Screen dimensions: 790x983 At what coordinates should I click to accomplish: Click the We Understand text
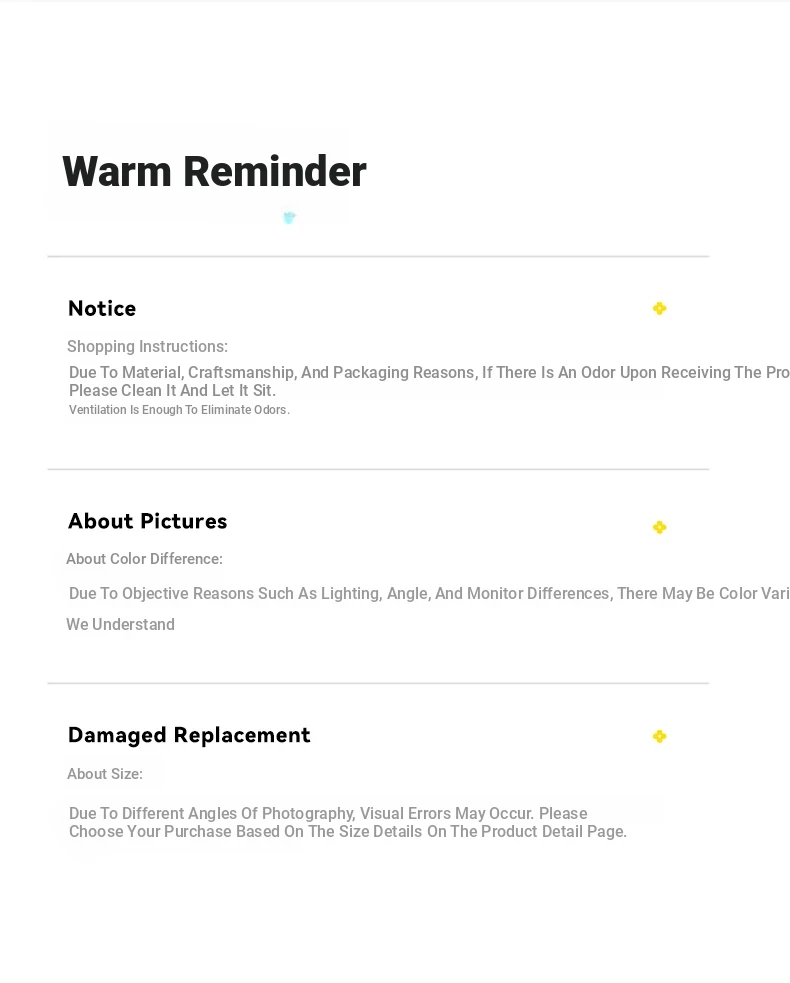[x=120, y=624]
